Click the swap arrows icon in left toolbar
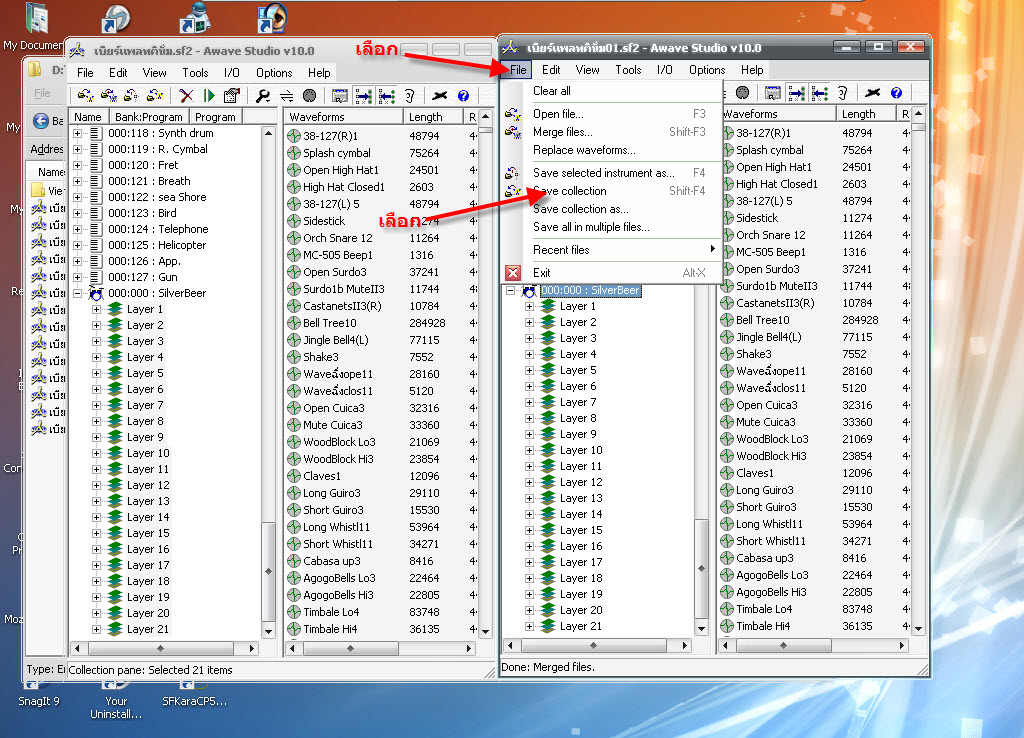Screen dimensions: 1024x738 287,96
